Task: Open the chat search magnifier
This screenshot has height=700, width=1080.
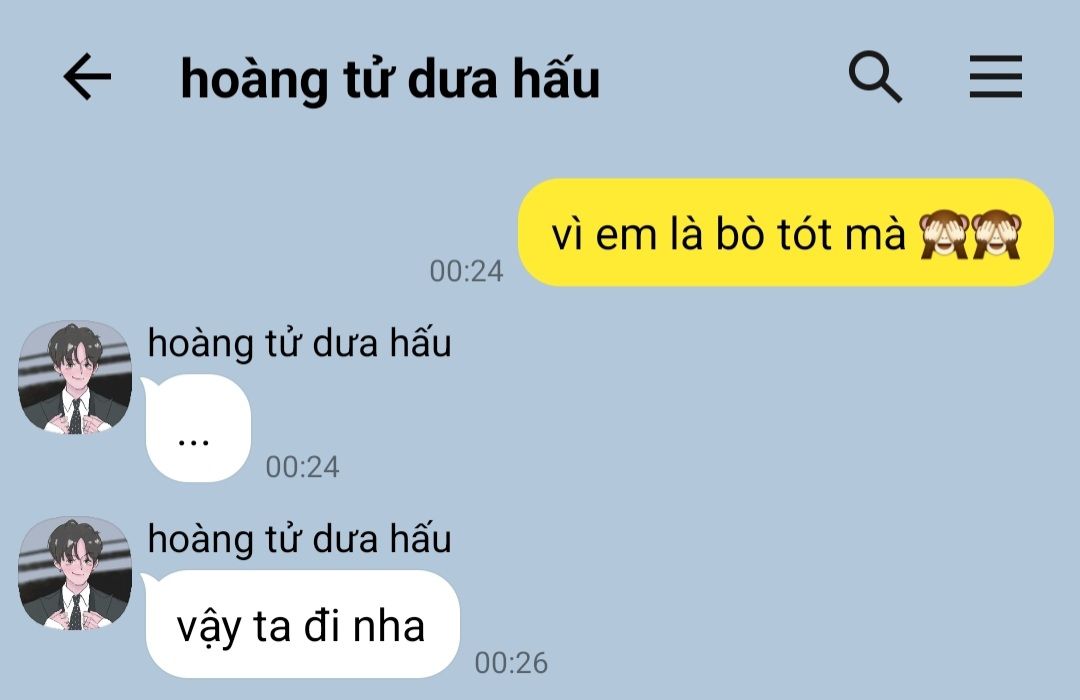Action: tap(875, 76)
